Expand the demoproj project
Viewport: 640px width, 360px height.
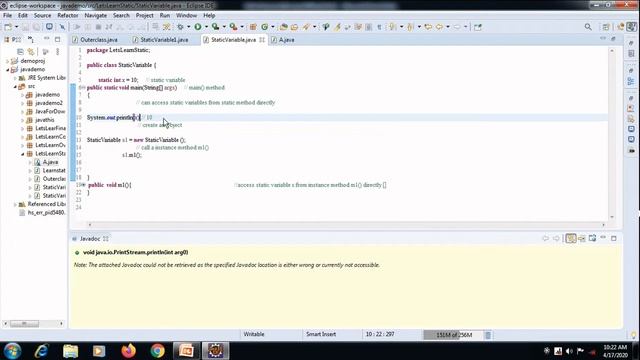pos(7,61)
